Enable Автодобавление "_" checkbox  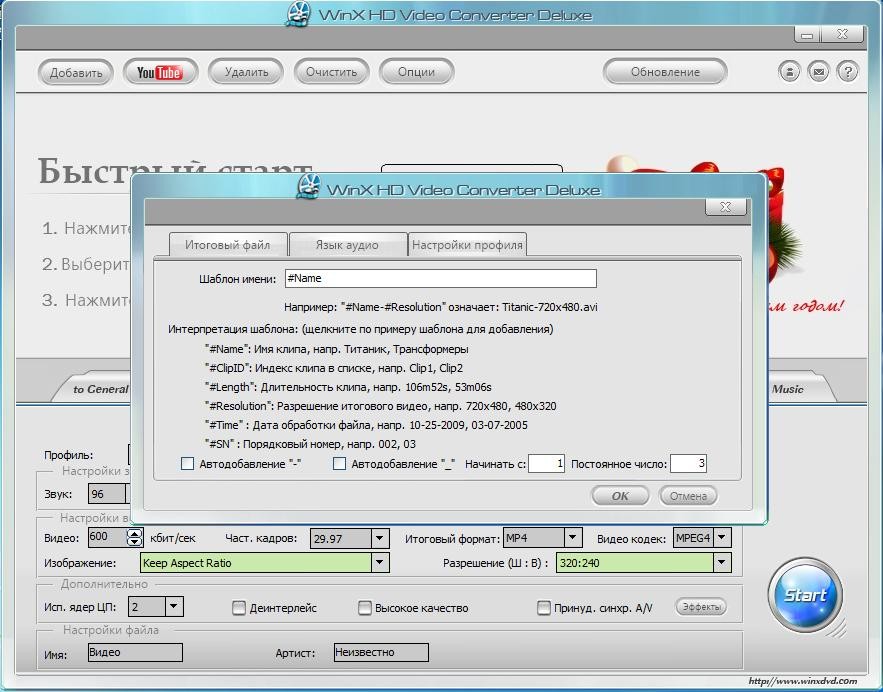click(339, 463)
